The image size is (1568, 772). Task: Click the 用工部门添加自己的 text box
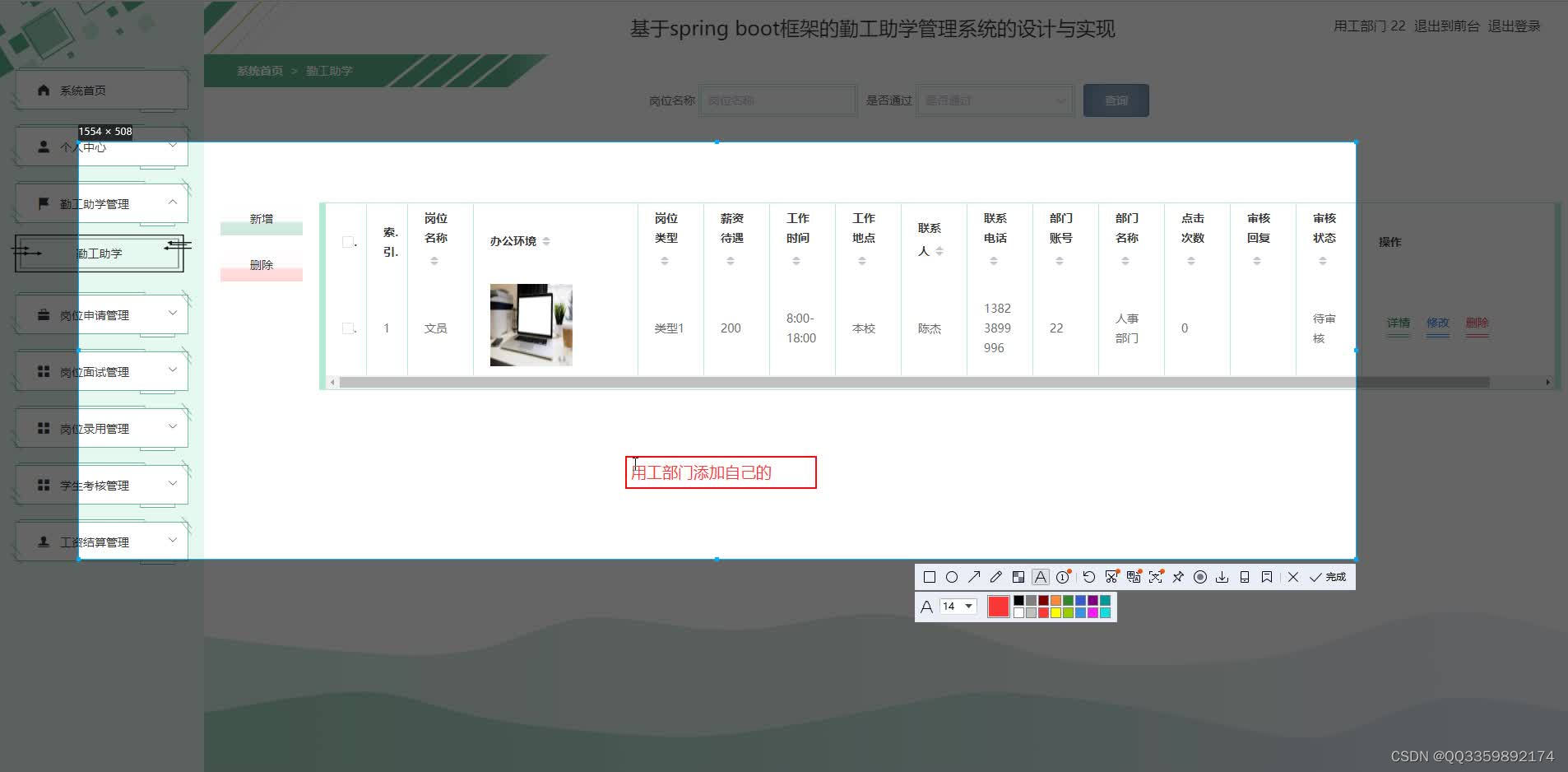[721, 472]
